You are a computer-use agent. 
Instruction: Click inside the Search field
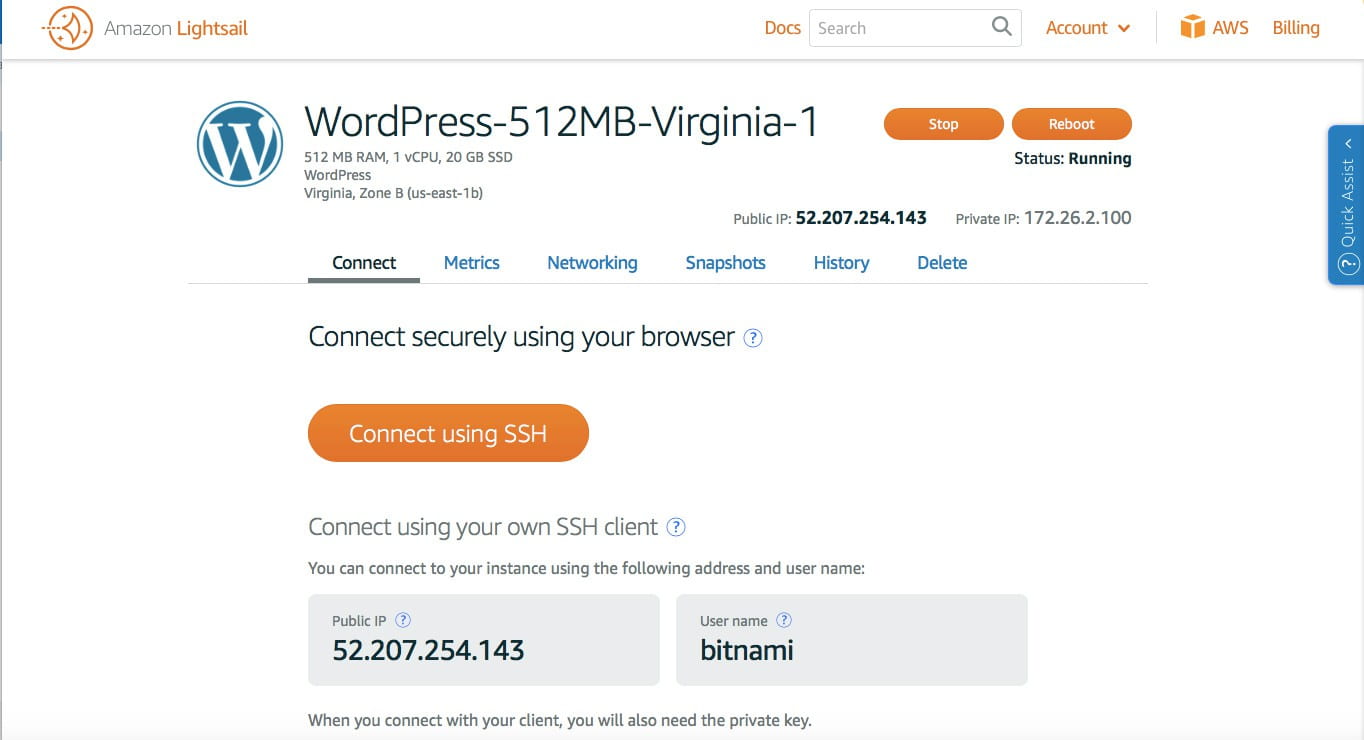[900, 27]
